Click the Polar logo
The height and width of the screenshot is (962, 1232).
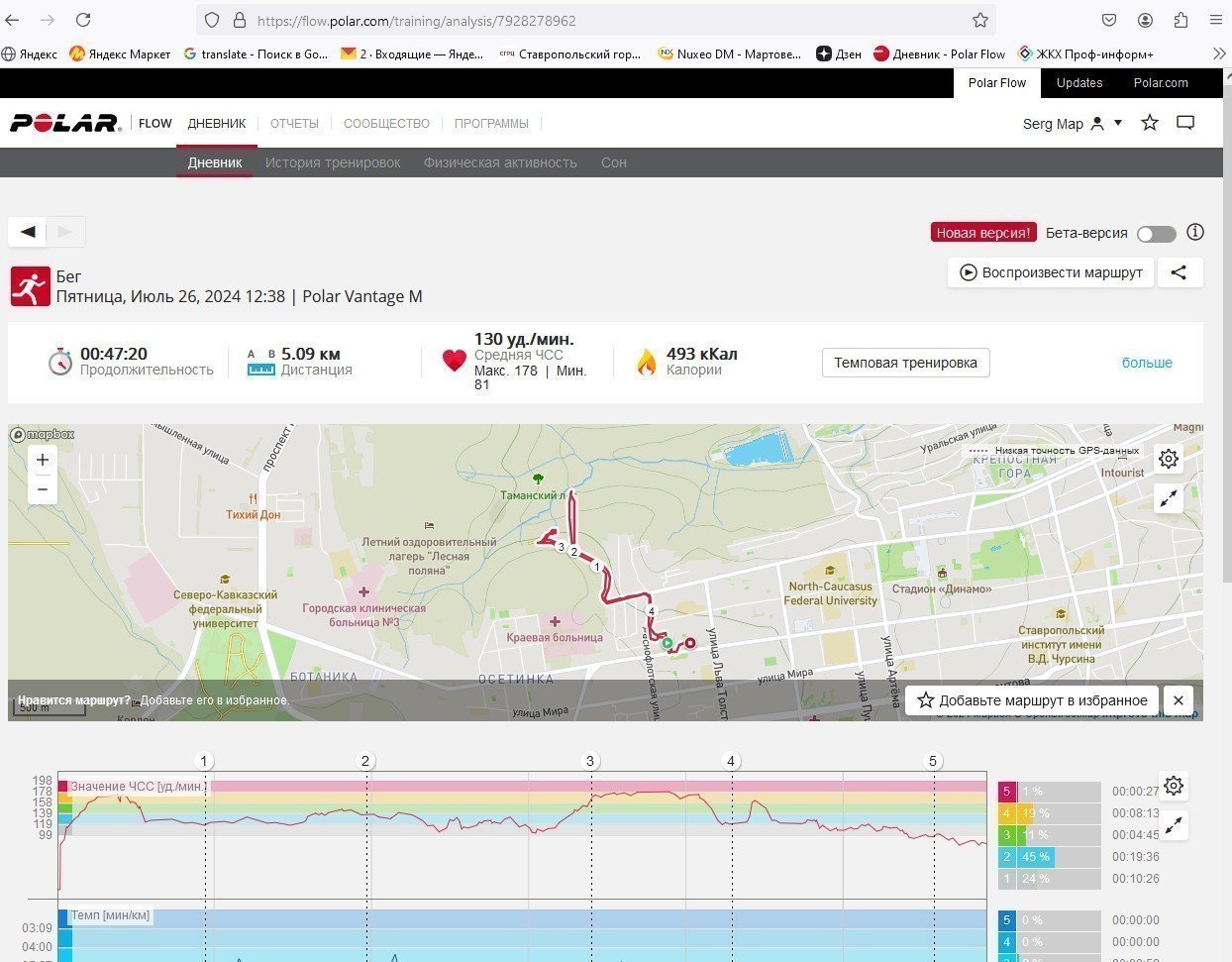[x=65, y=123]
